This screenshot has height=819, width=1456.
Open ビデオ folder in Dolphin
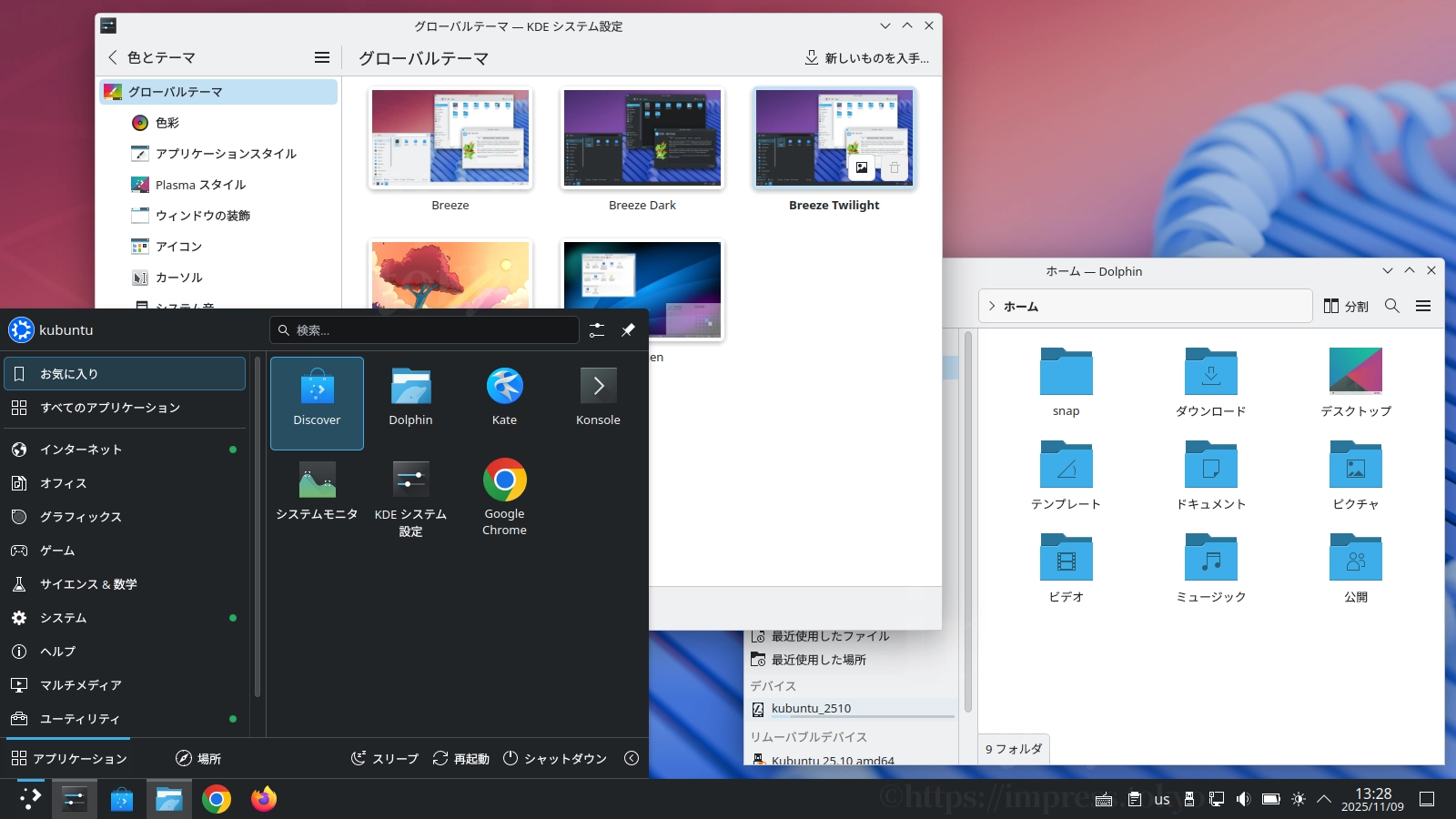coord(1067,568)
